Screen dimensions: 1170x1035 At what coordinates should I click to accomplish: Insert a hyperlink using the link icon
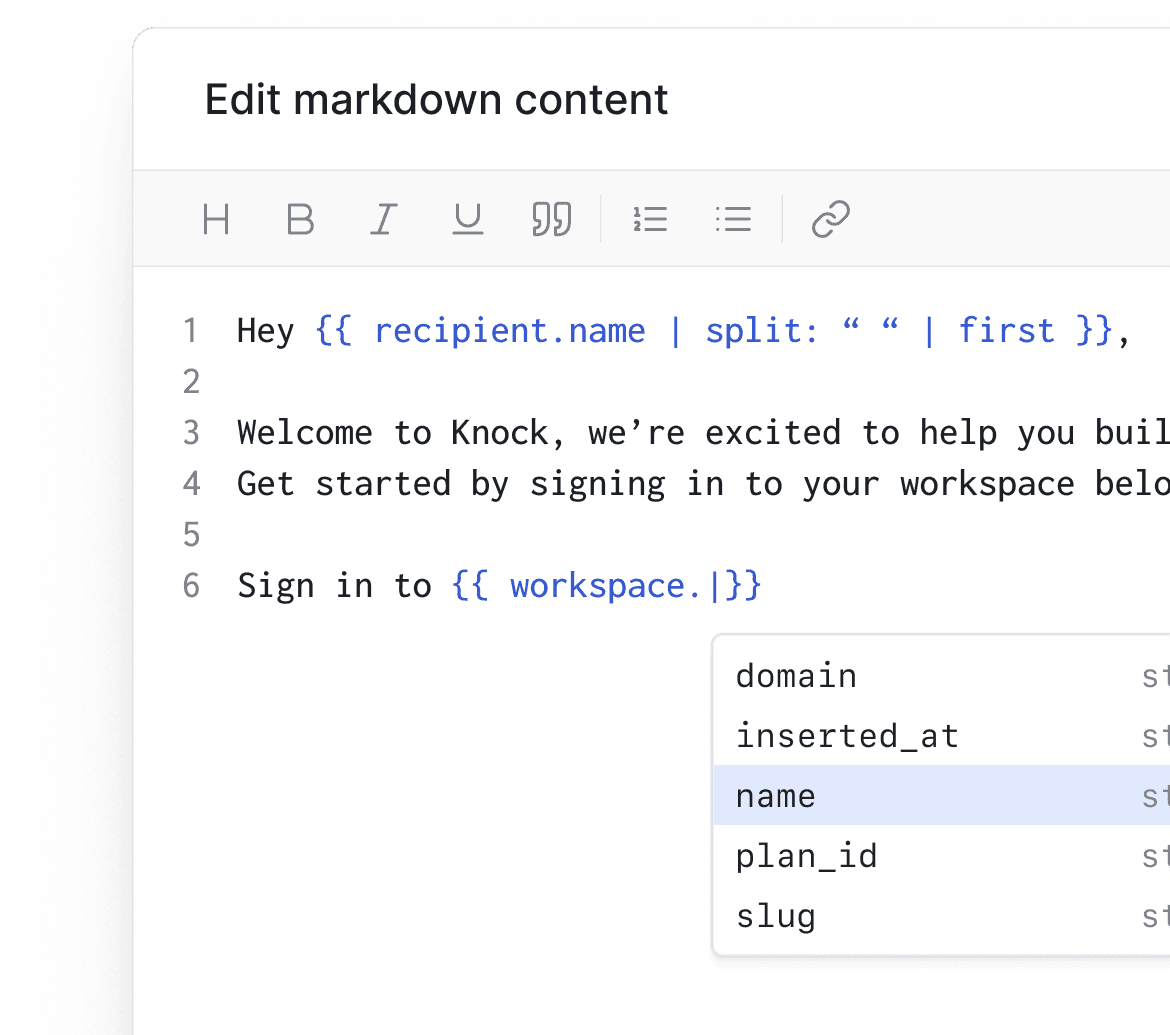(x=830, y=219)
